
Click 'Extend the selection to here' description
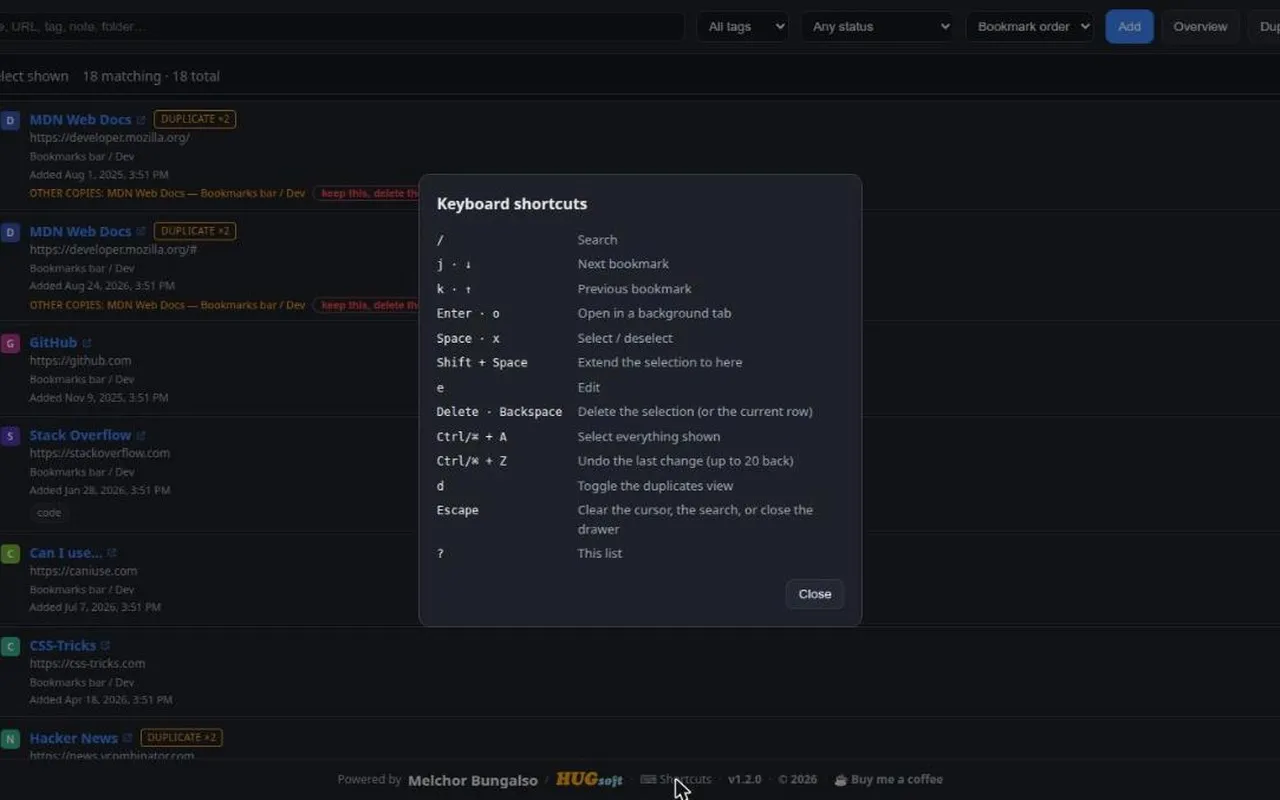point(660,362)
